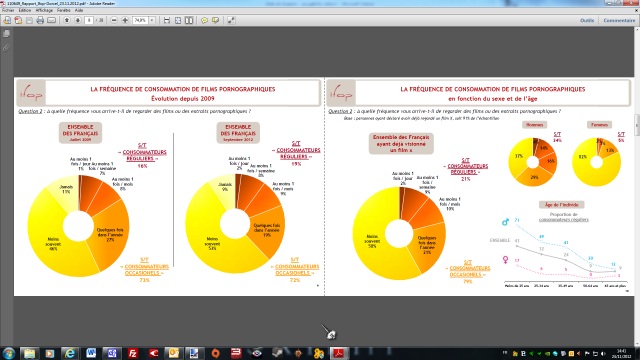Open page thumbnails panel in left sidebar

point(7,34)
